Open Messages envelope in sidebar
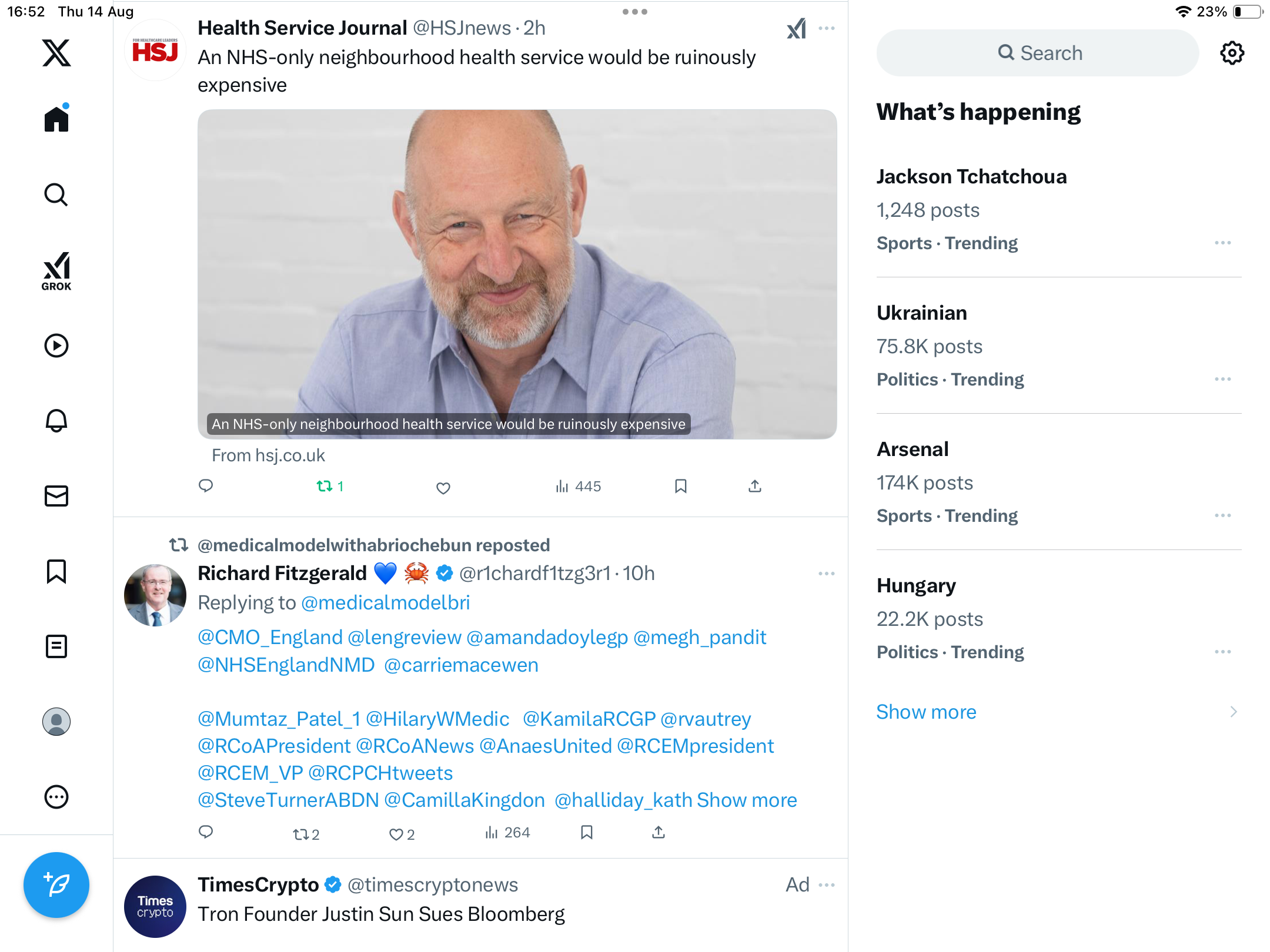This screenshot has height=952, width=1270. coord(56,496)
